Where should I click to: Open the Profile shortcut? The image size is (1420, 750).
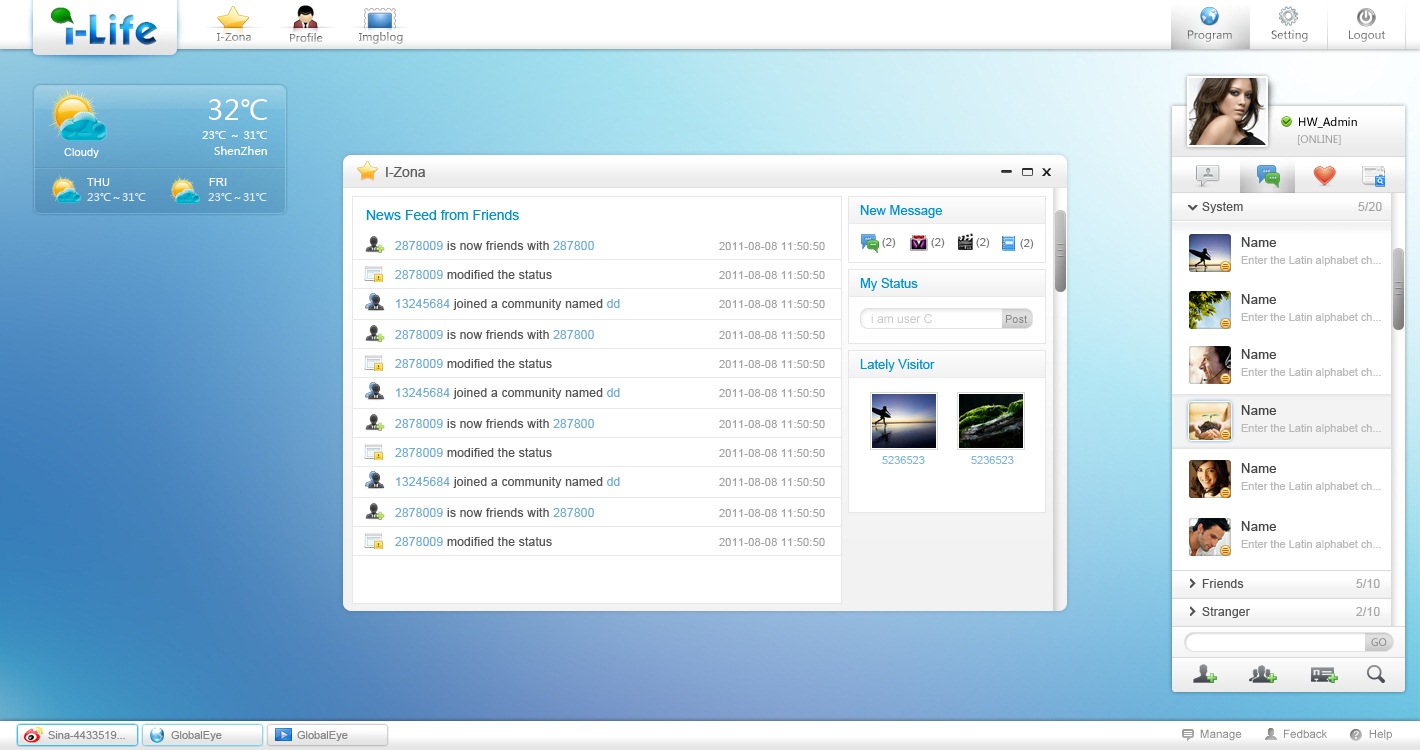[x=306, y=25]
